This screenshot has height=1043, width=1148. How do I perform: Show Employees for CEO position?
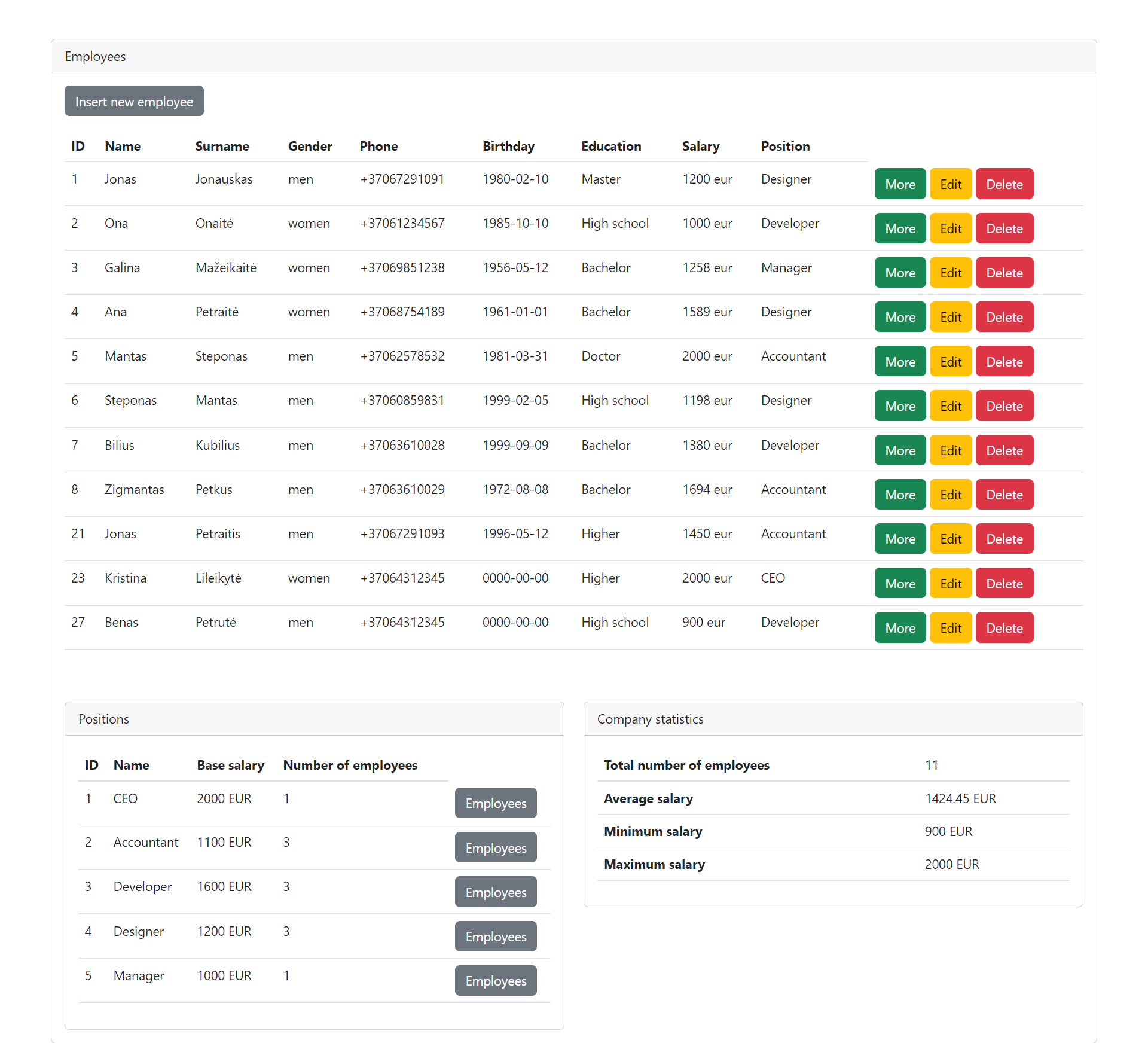(495, 803)
